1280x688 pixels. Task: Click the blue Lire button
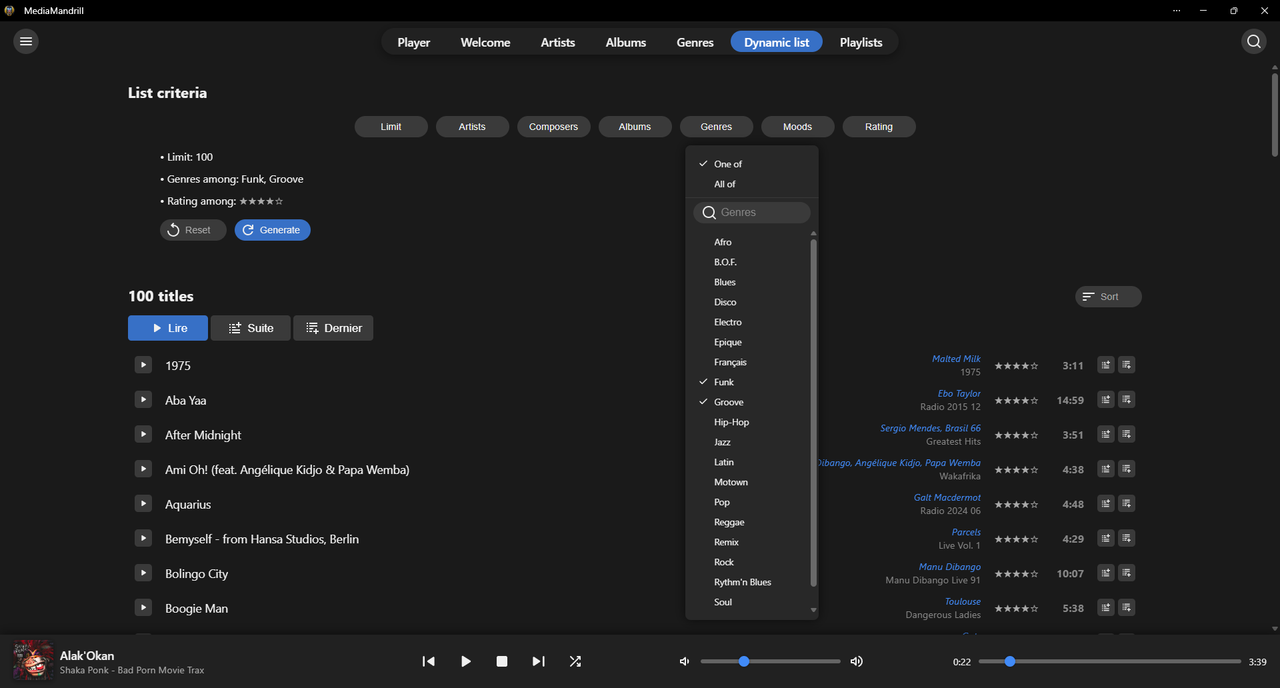(168, 328)
